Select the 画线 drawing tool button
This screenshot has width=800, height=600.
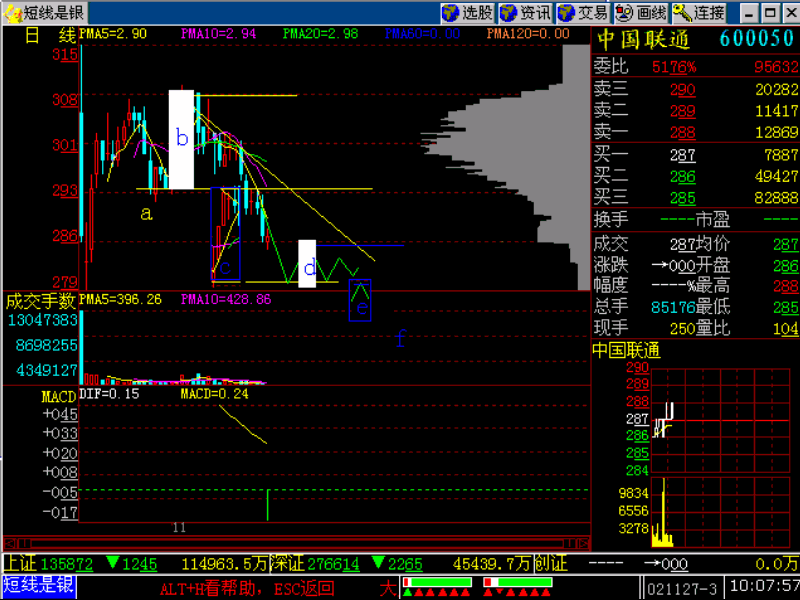tap(641, 13)
